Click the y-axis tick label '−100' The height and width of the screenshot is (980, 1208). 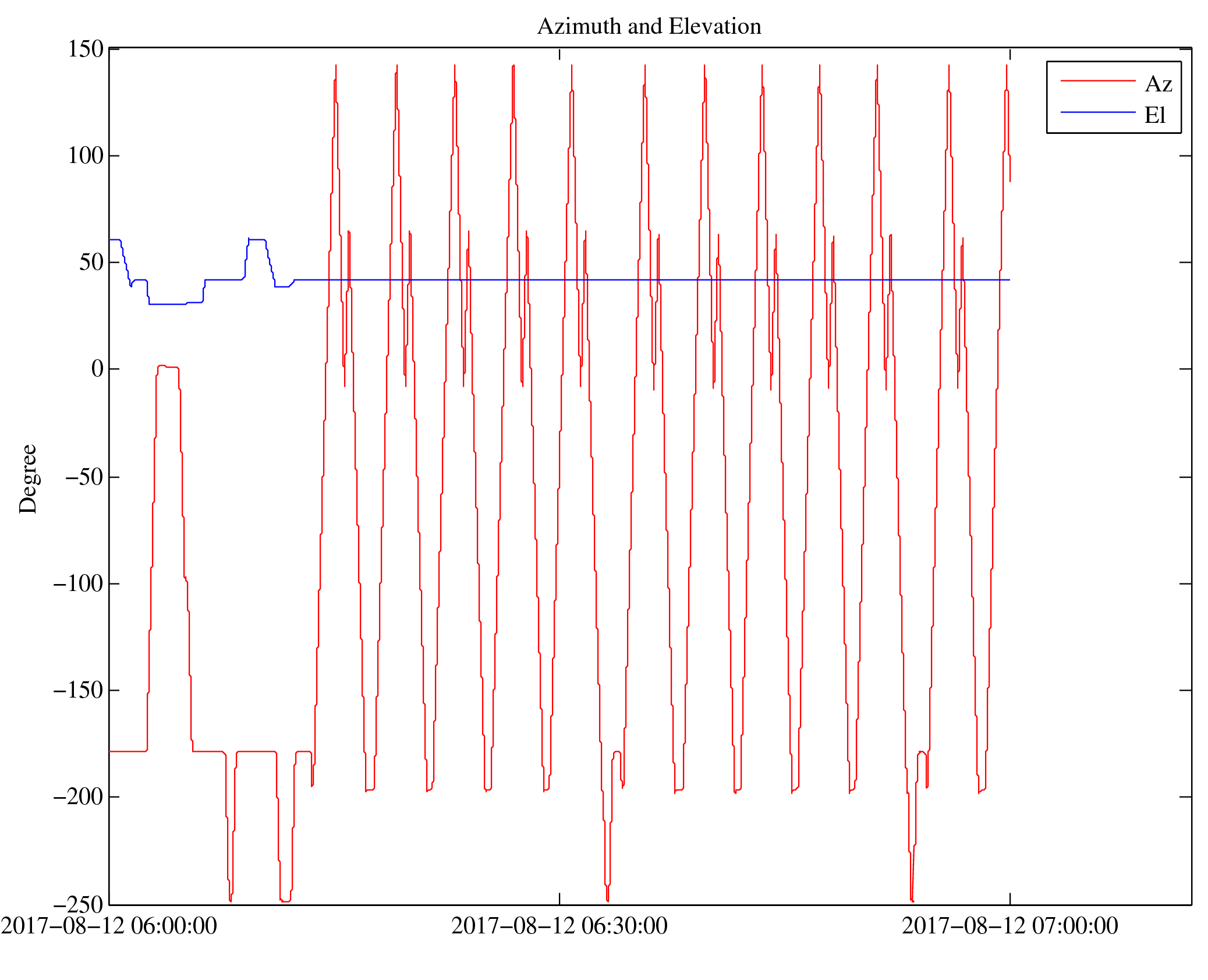[79, 583]
